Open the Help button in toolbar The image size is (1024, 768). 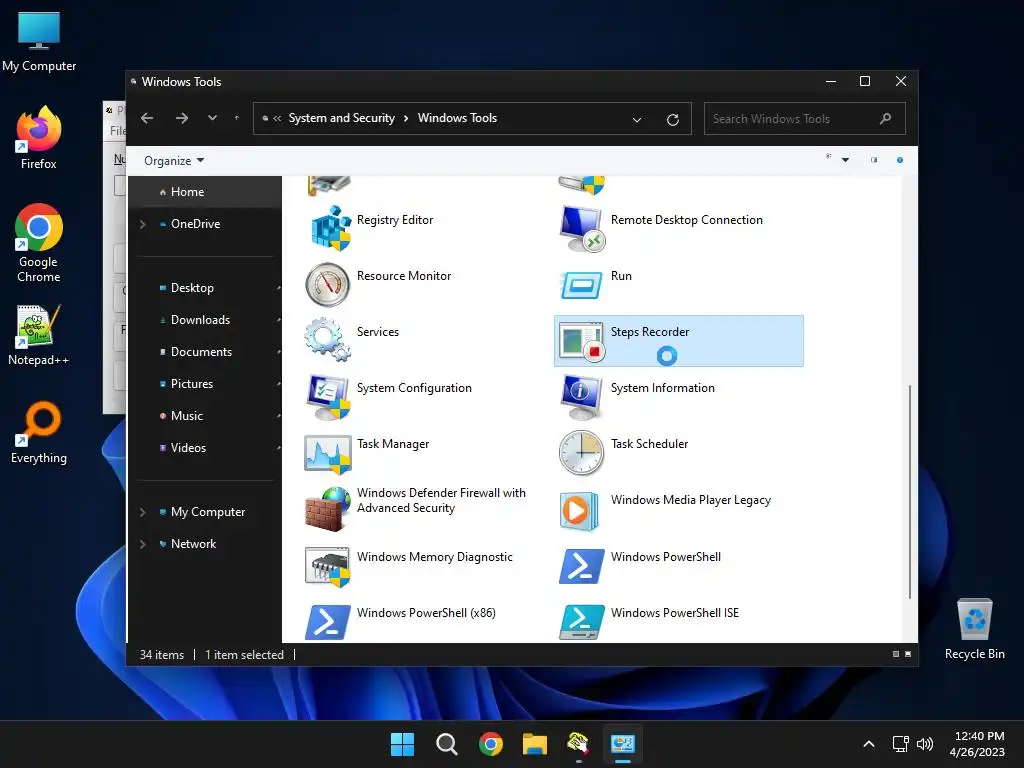pos(900,160)
